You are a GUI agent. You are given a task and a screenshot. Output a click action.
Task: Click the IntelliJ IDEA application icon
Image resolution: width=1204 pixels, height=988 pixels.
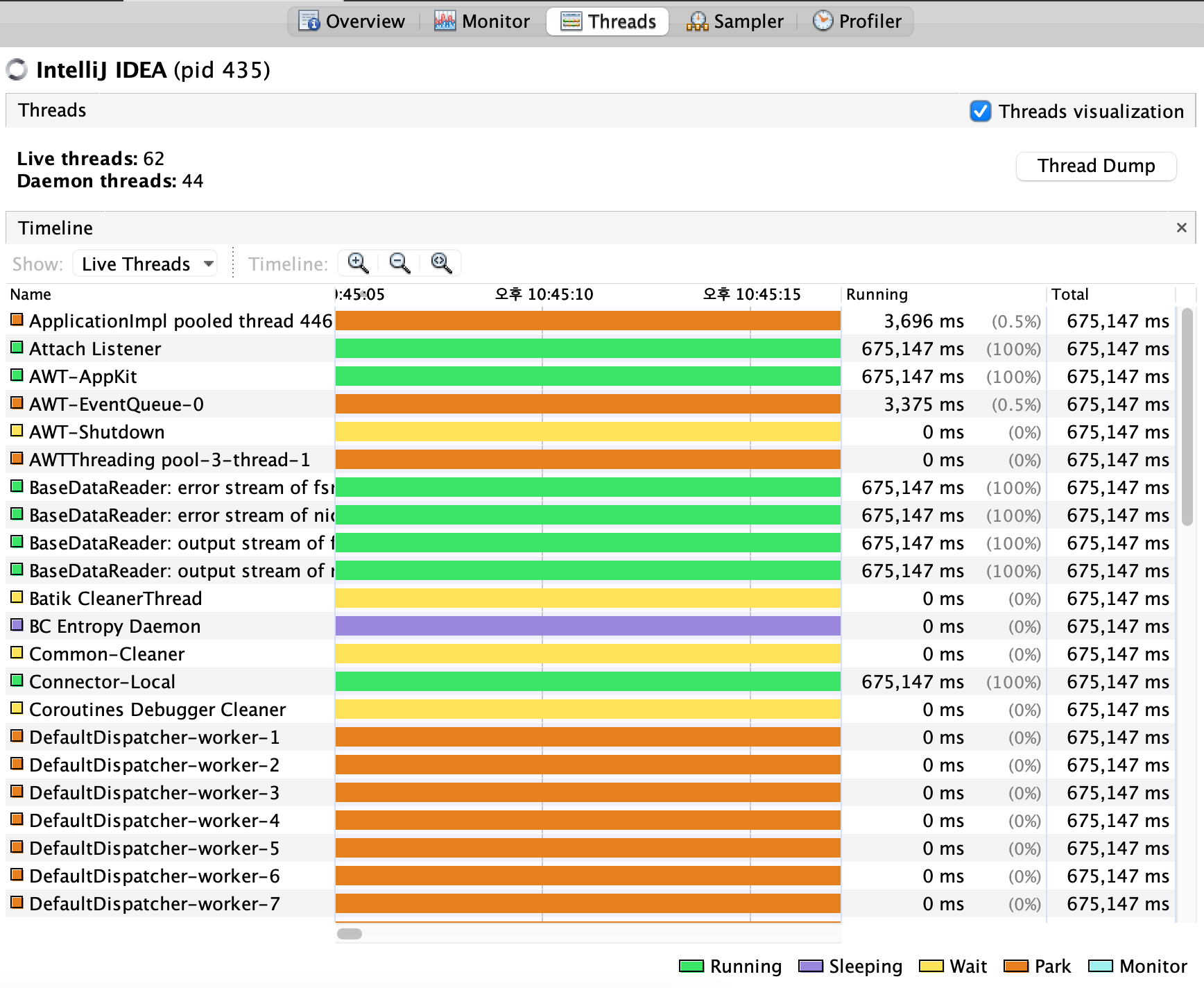17,69
